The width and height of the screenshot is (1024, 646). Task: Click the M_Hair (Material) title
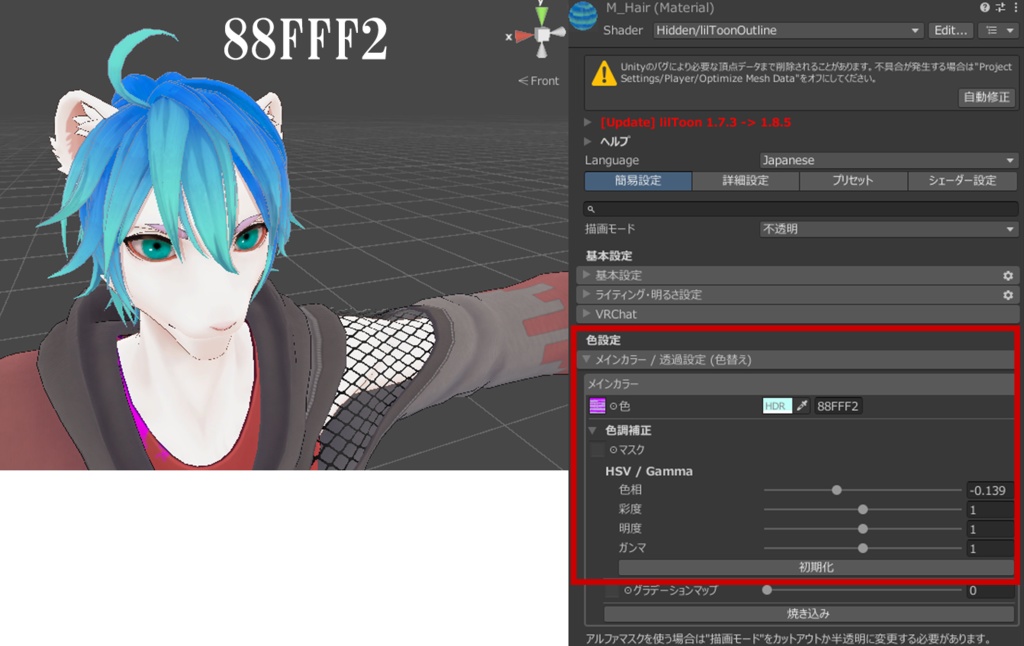[x=660, y=8]
